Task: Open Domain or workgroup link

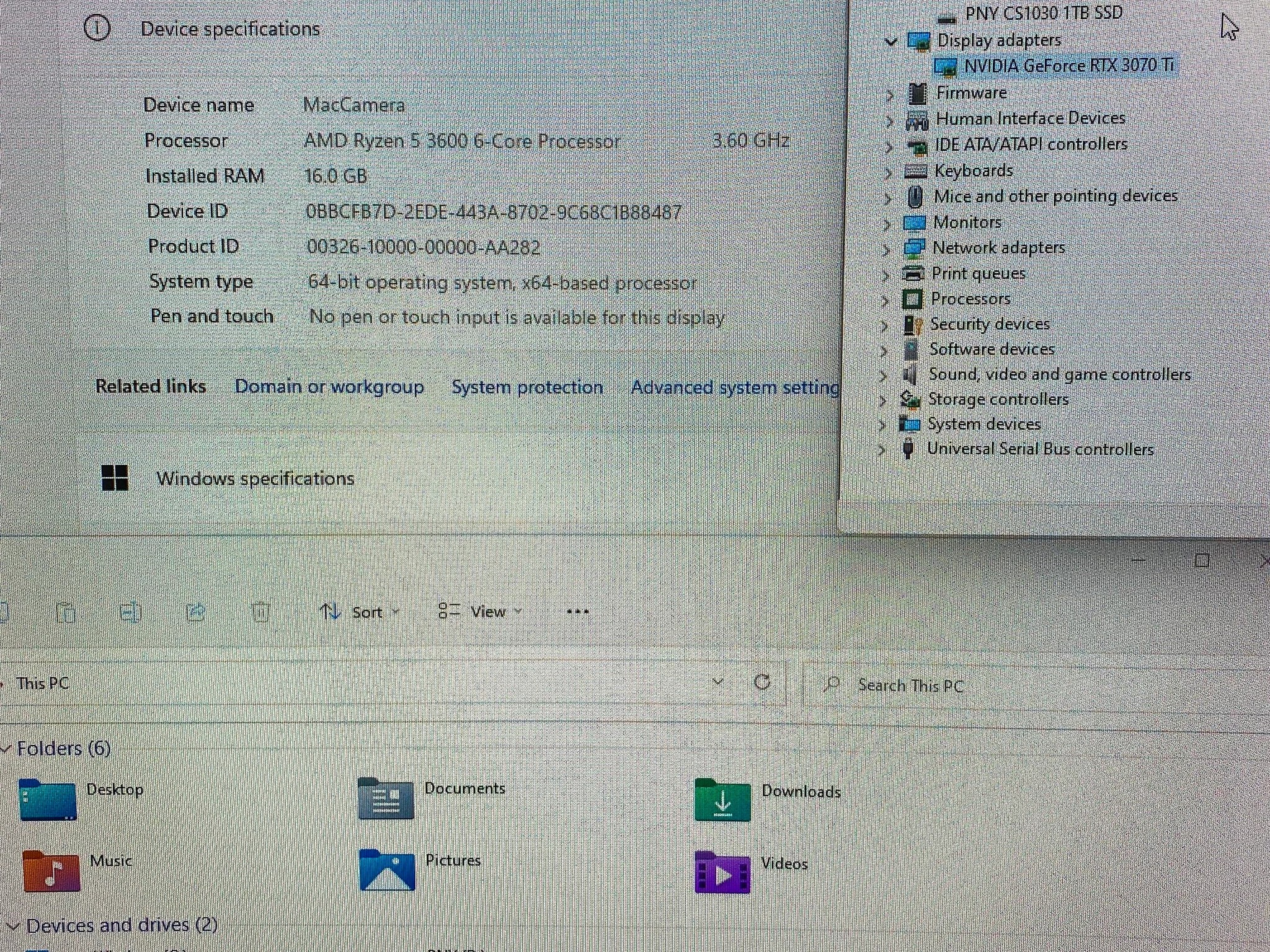Action: (329, 387)
